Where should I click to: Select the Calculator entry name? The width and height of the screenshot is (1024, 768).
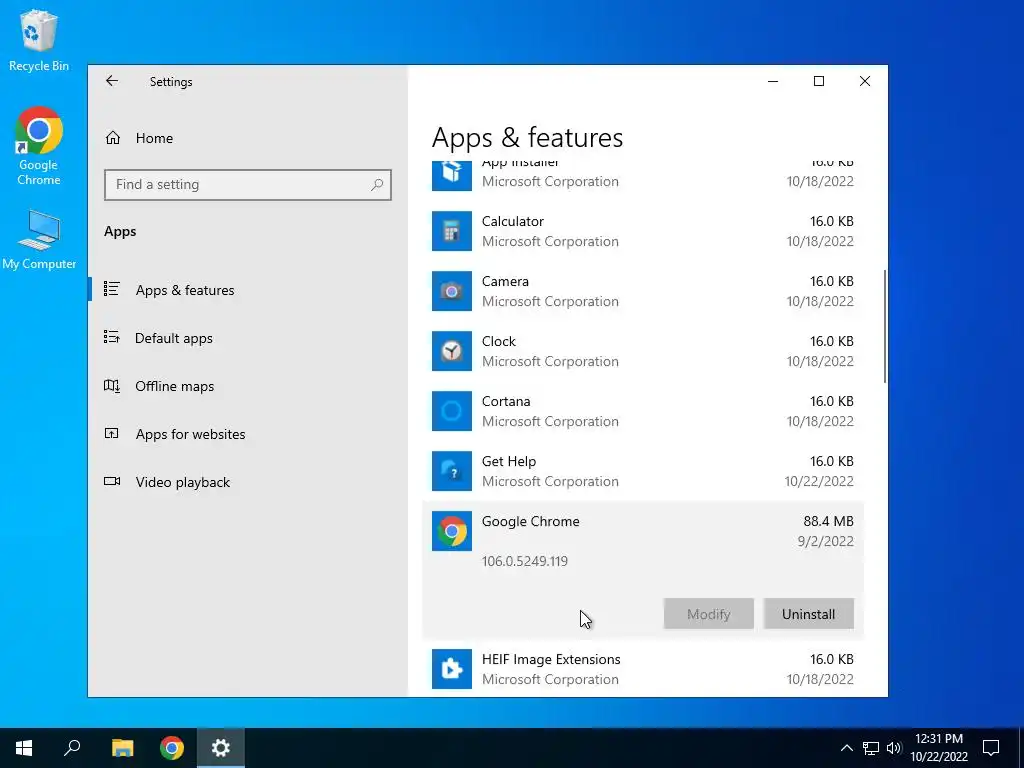click(x=513, y=221)
